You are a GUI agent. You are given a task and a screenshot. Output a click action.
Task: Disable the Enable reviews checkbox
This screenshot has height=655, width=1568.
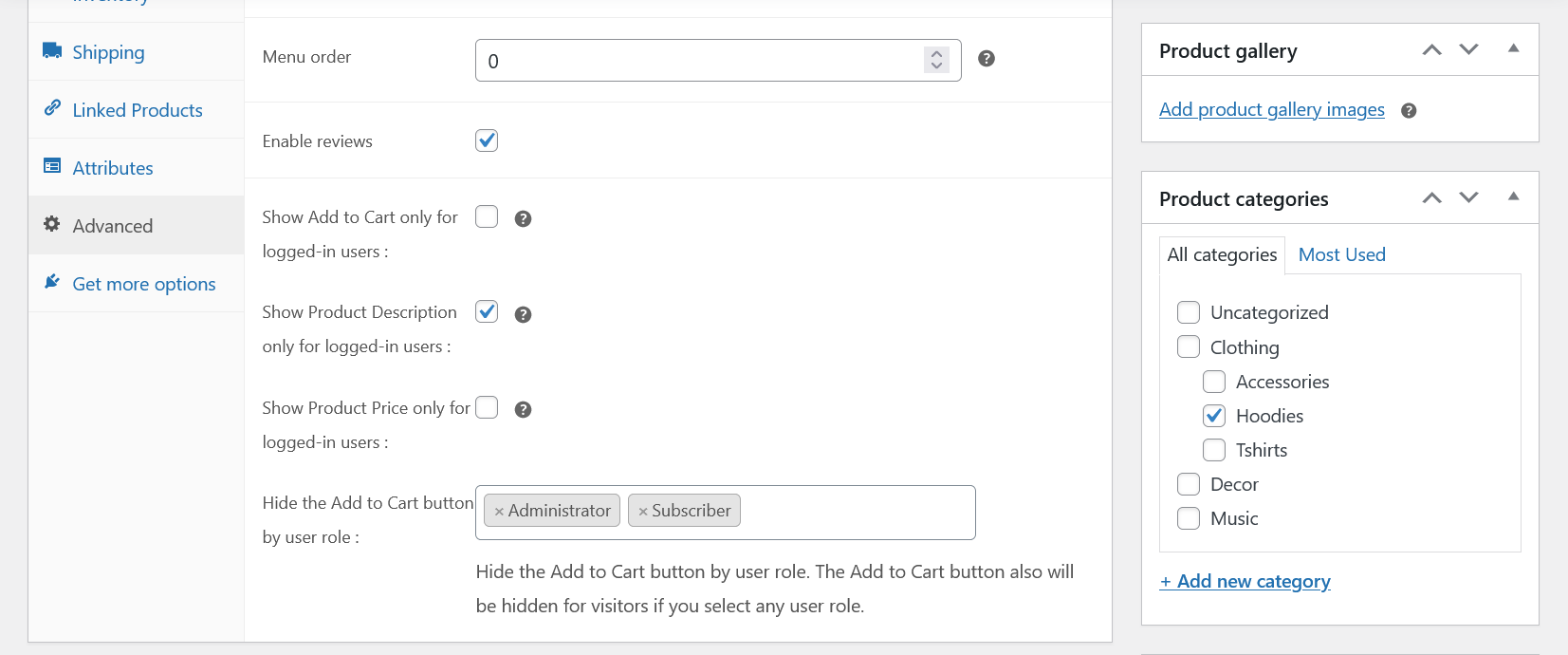pyautogui.click(x=486, y=140)
